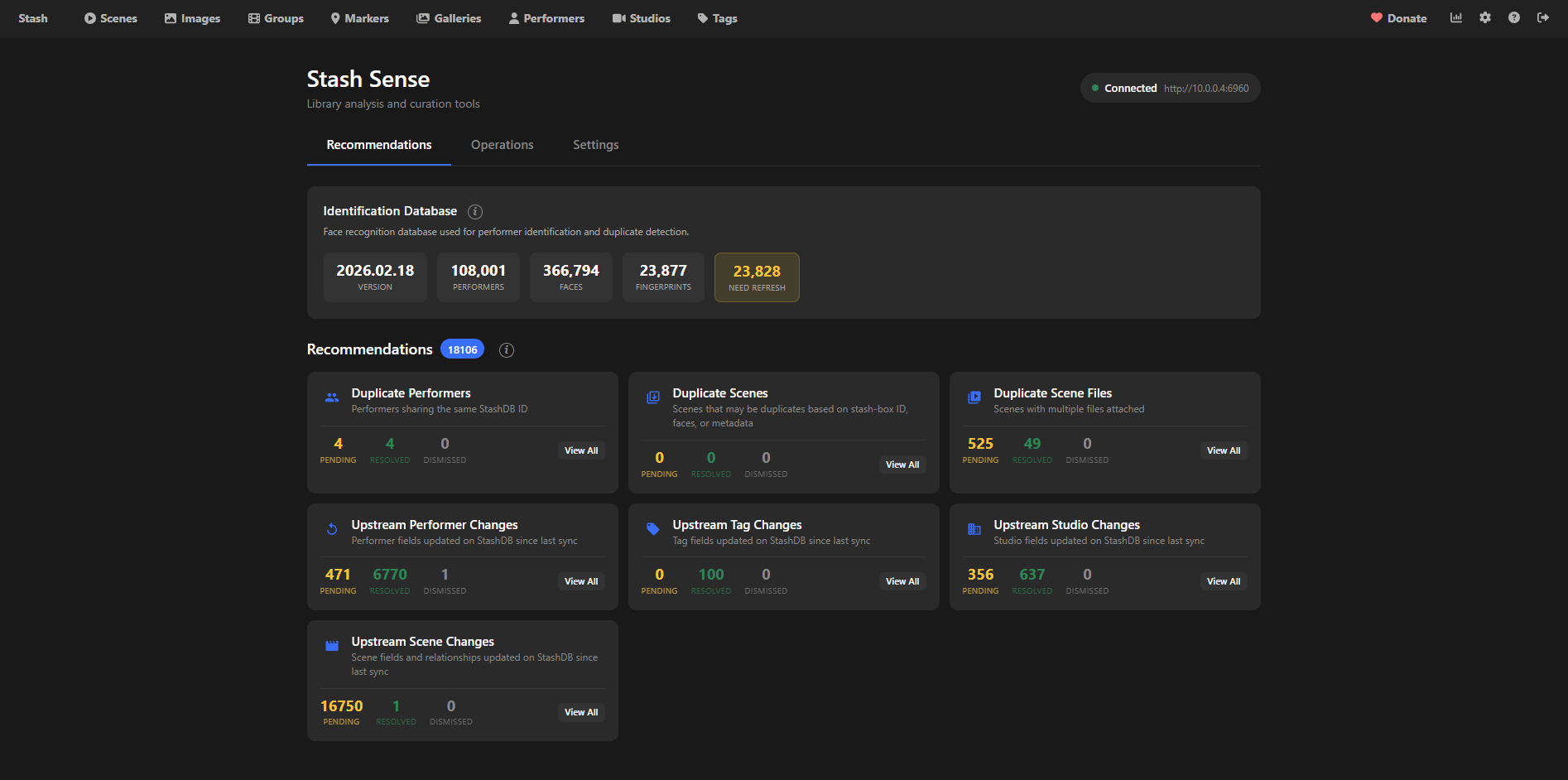The image size is (1568, 780).
Task: Open the Scenes page from navbar
Action: [111, 18]
